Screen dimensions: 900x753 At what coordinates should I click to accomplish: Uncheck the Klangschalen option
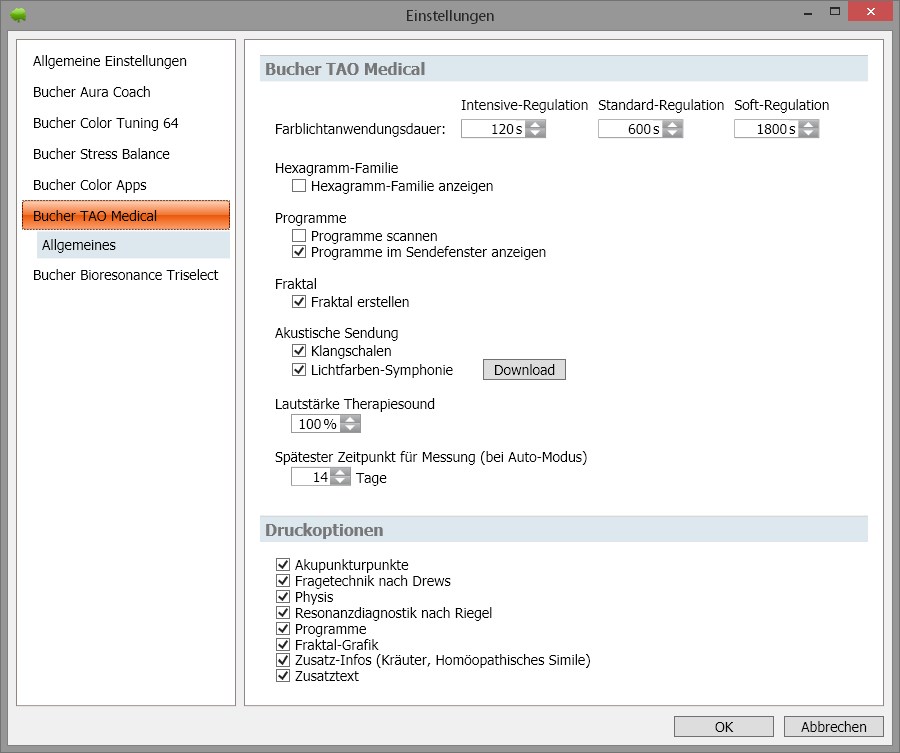click(x=298, y=350)
